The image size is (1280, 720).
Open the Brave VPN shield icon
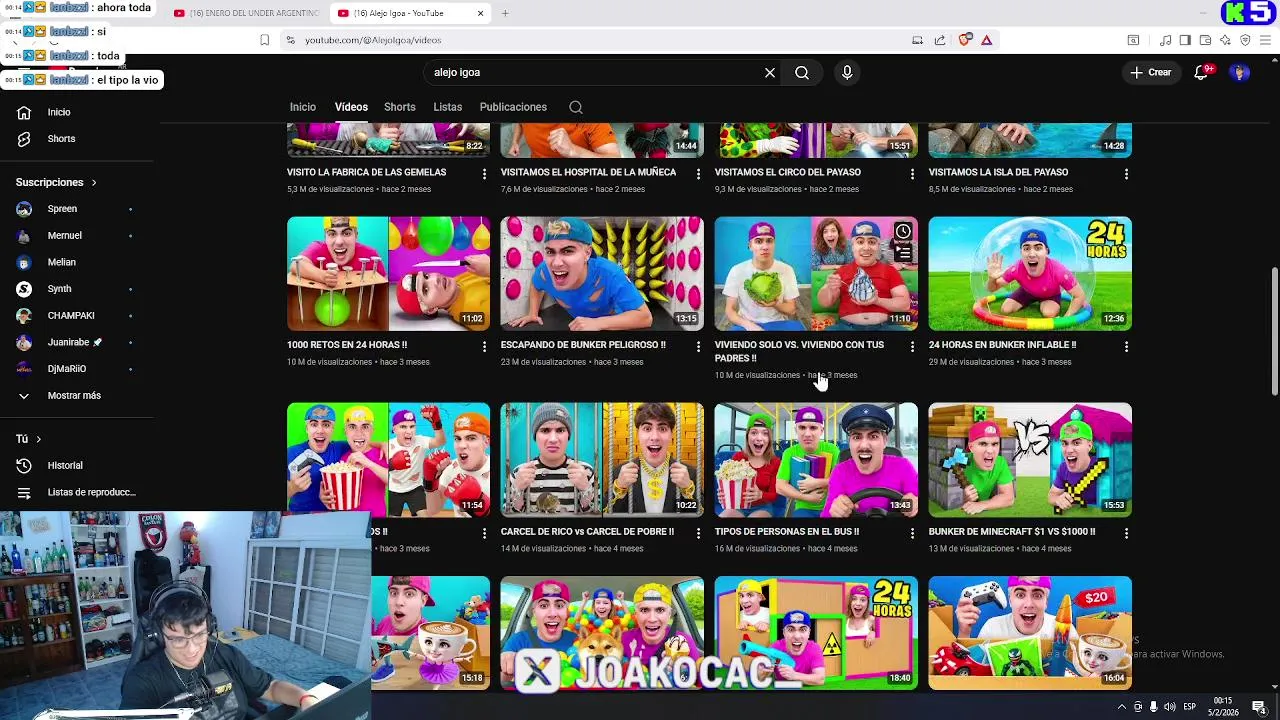(x=1245, y=40)
